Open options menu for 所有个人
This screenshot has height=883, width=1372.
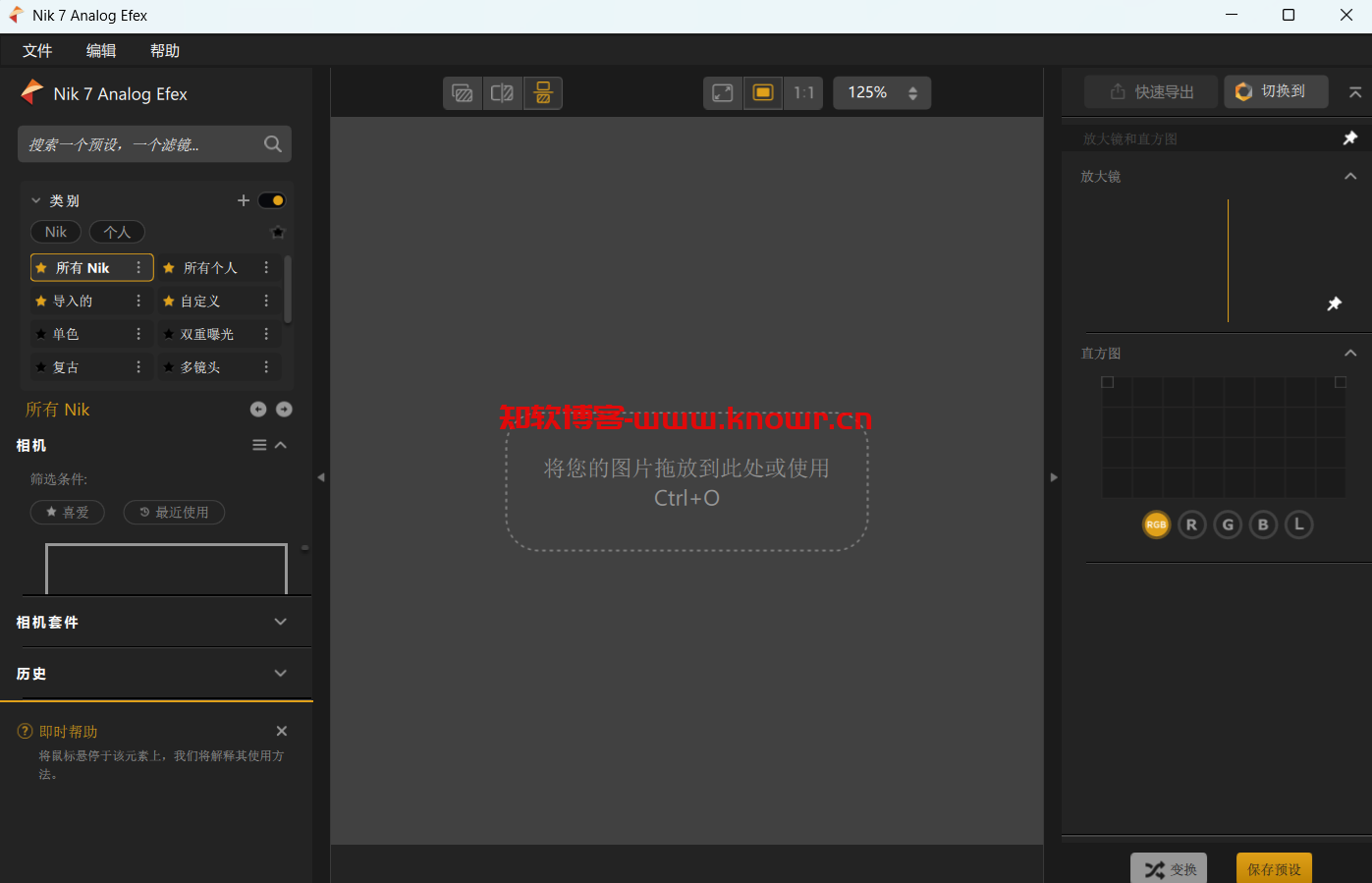click(x=266, y=268)
